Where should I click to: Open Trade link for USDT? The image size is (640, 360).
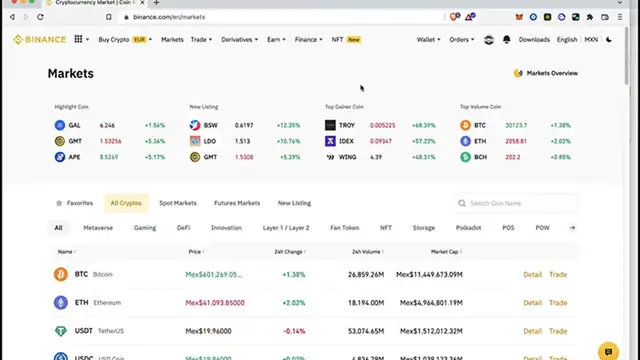[558, 331]
